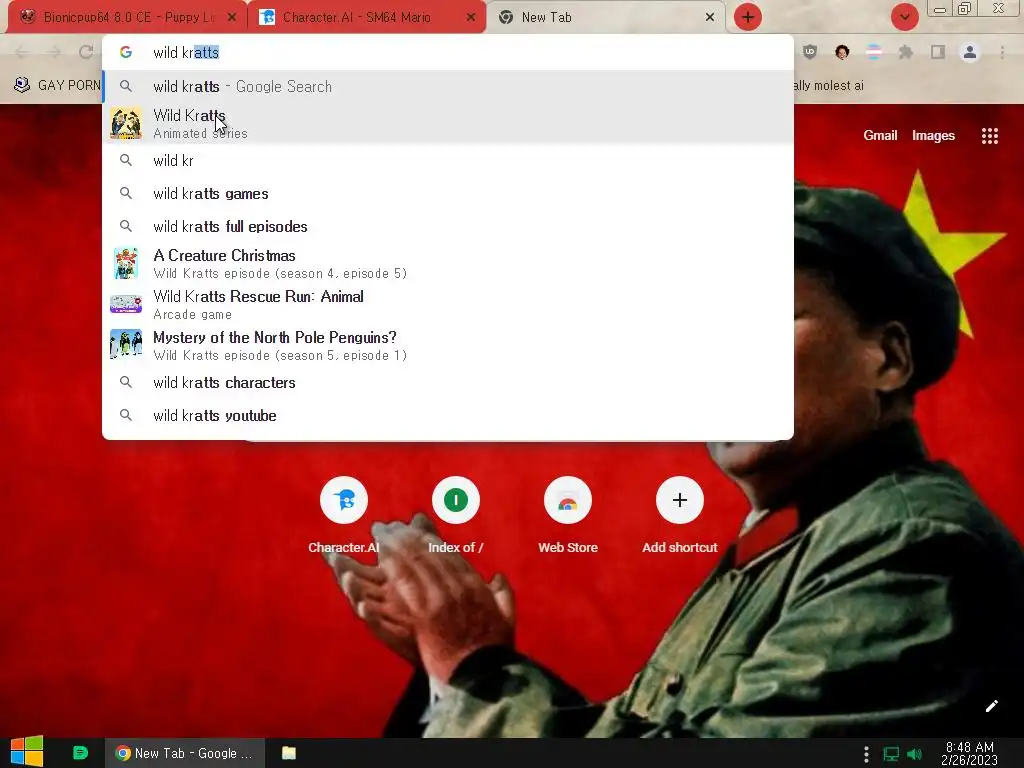Click the volume speaker tray icon

click(x=914, y=754)
